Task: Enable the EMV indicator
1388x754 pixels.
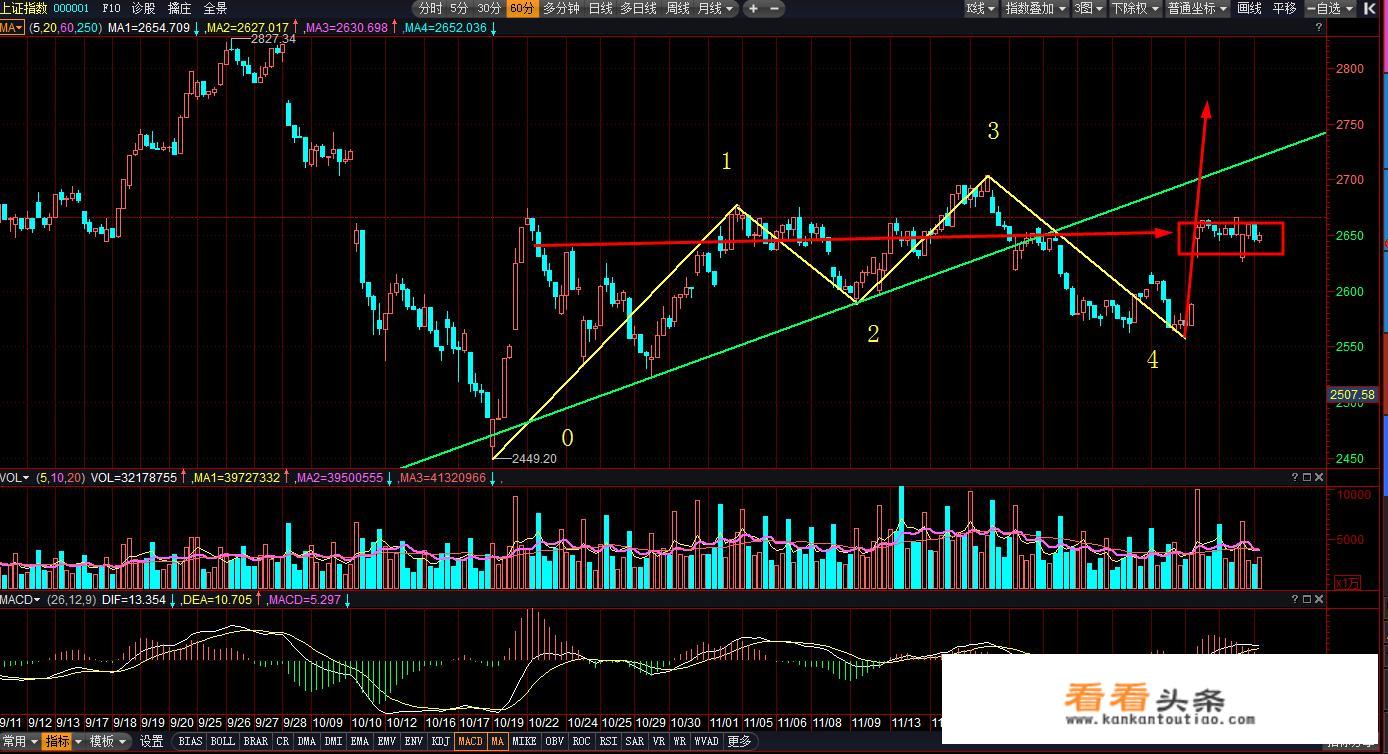Action: 386,742
